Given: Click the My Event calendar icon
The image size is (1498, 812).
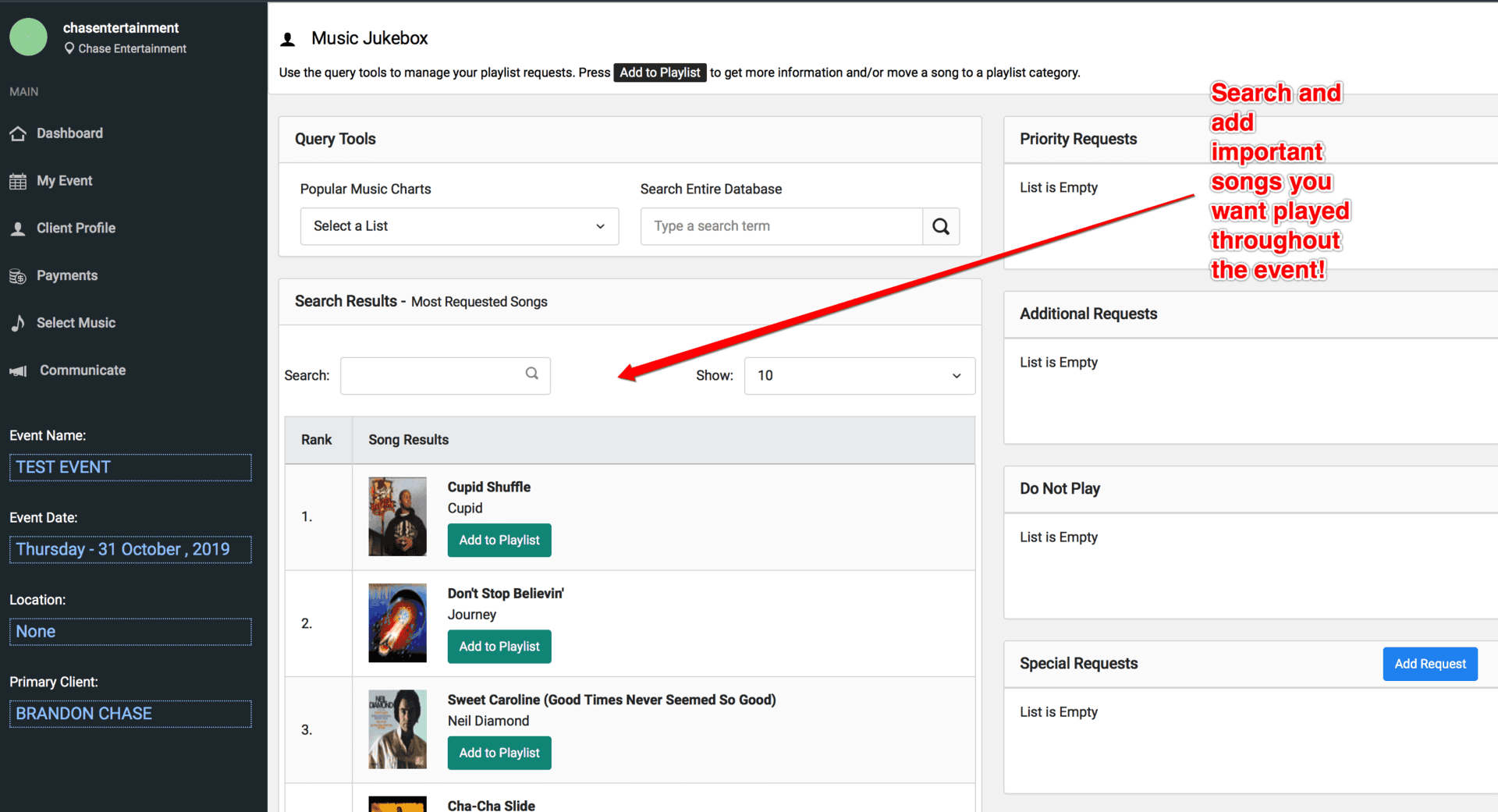Looking at the screenshot, I should tap(18, 182).
